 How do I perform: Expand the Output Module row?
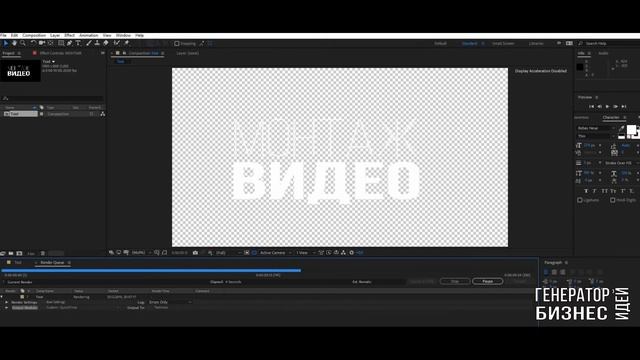(6, 307)
